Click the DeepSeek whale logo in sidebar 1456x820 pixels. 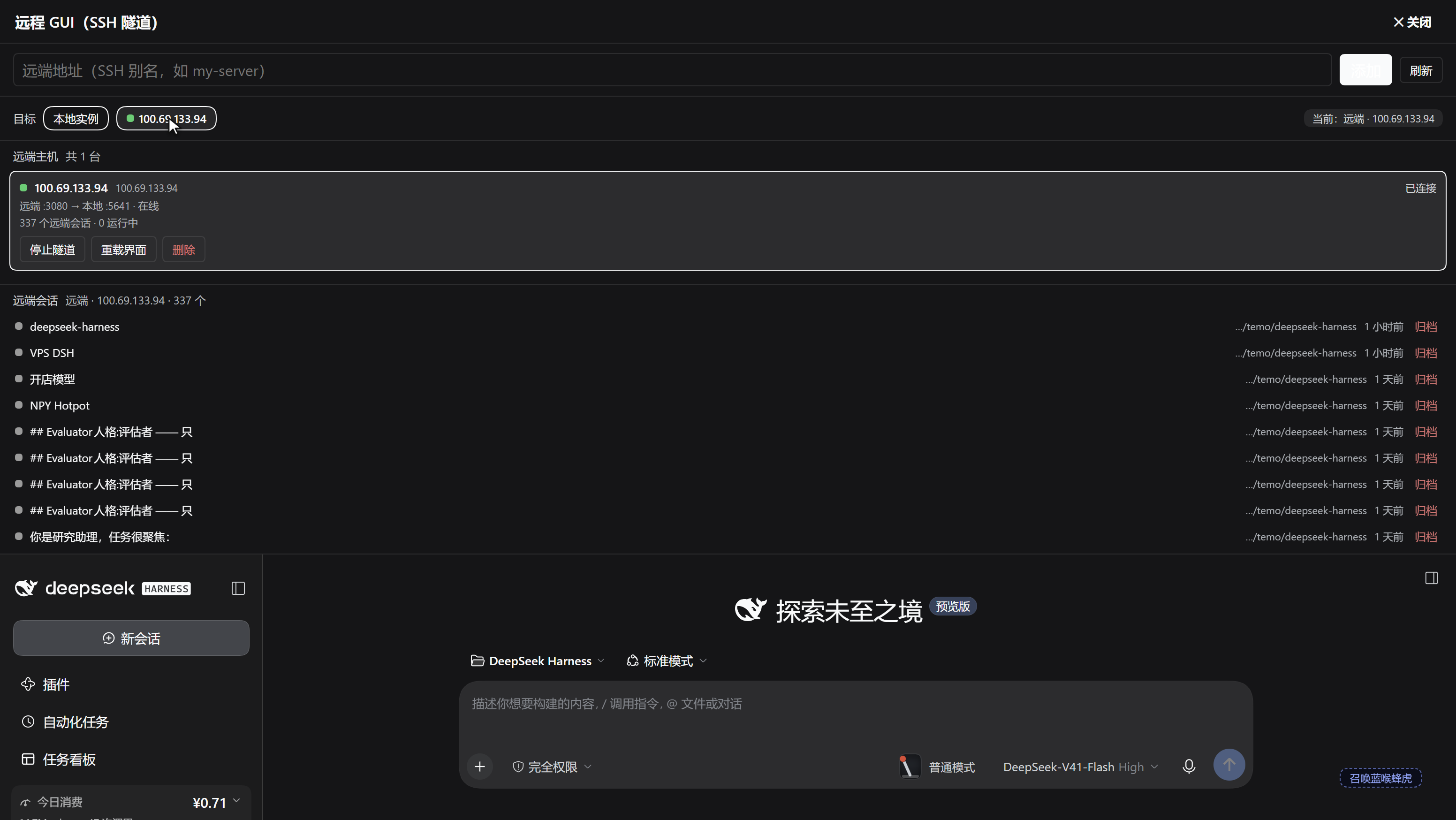click(26, 588)
